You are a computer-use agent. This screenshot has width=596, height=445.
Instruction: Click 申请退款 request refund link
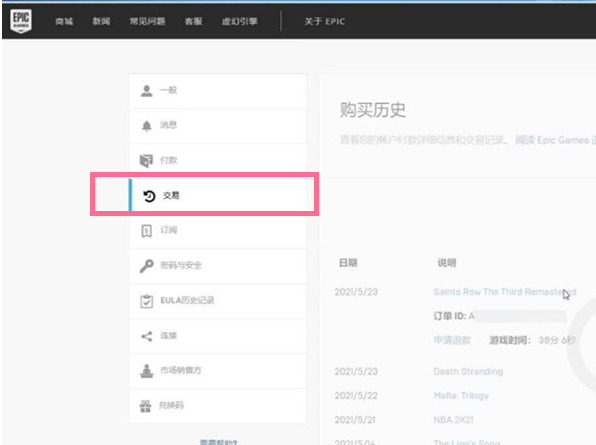click(452, 340)
